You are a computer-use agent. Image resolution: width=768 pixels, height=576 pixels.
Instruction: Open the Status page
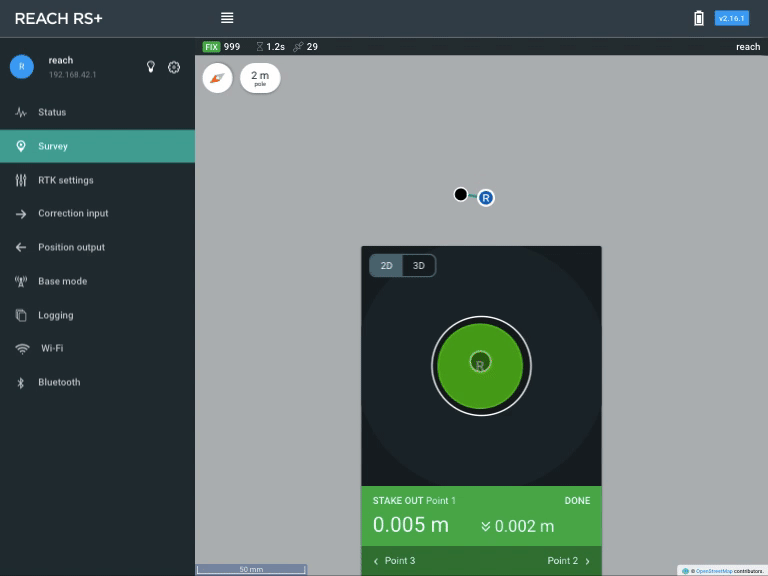(x=97, y=112)
